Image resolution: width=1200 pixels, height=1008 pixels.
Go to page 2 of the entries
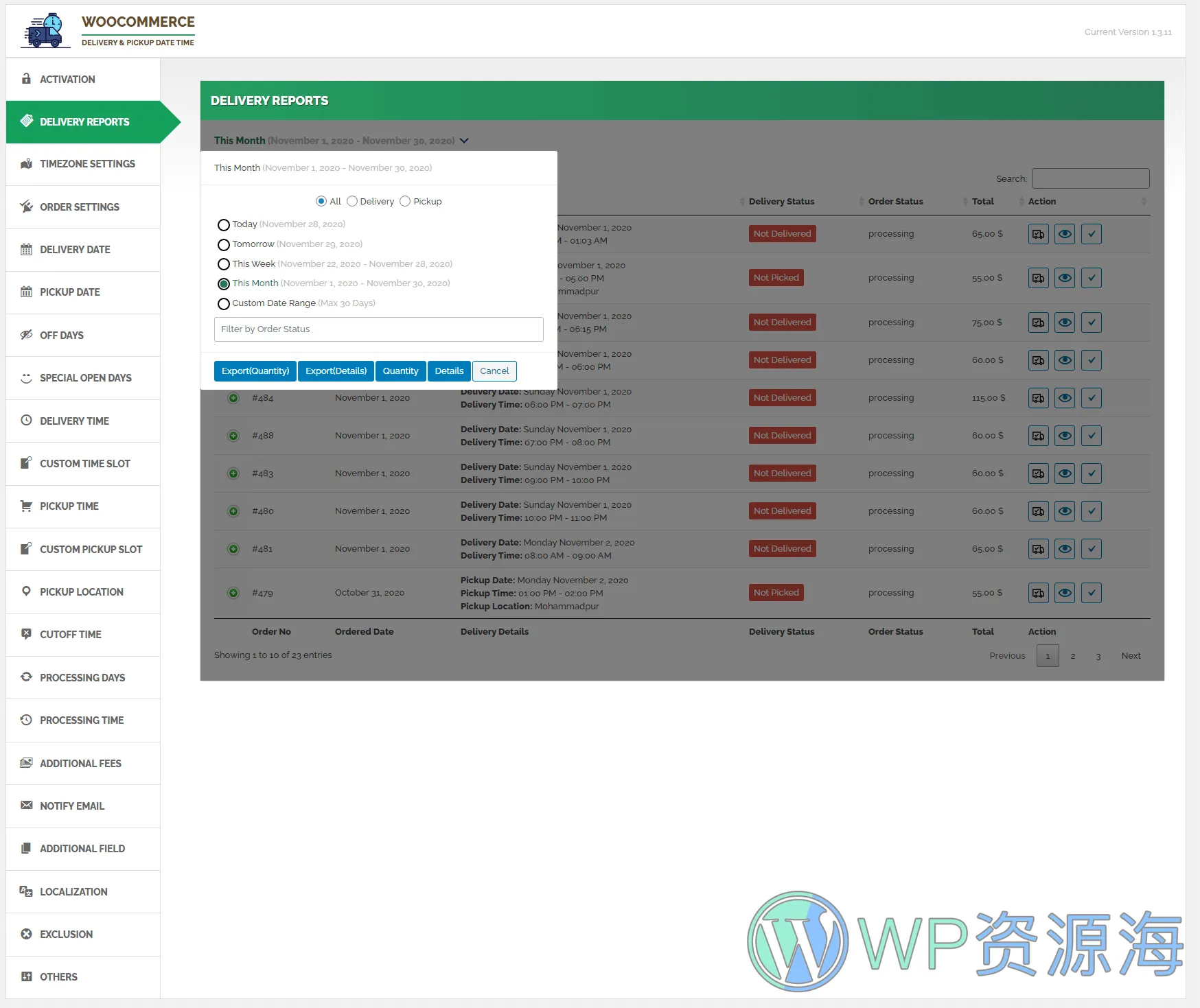(x=1072, y=656)
